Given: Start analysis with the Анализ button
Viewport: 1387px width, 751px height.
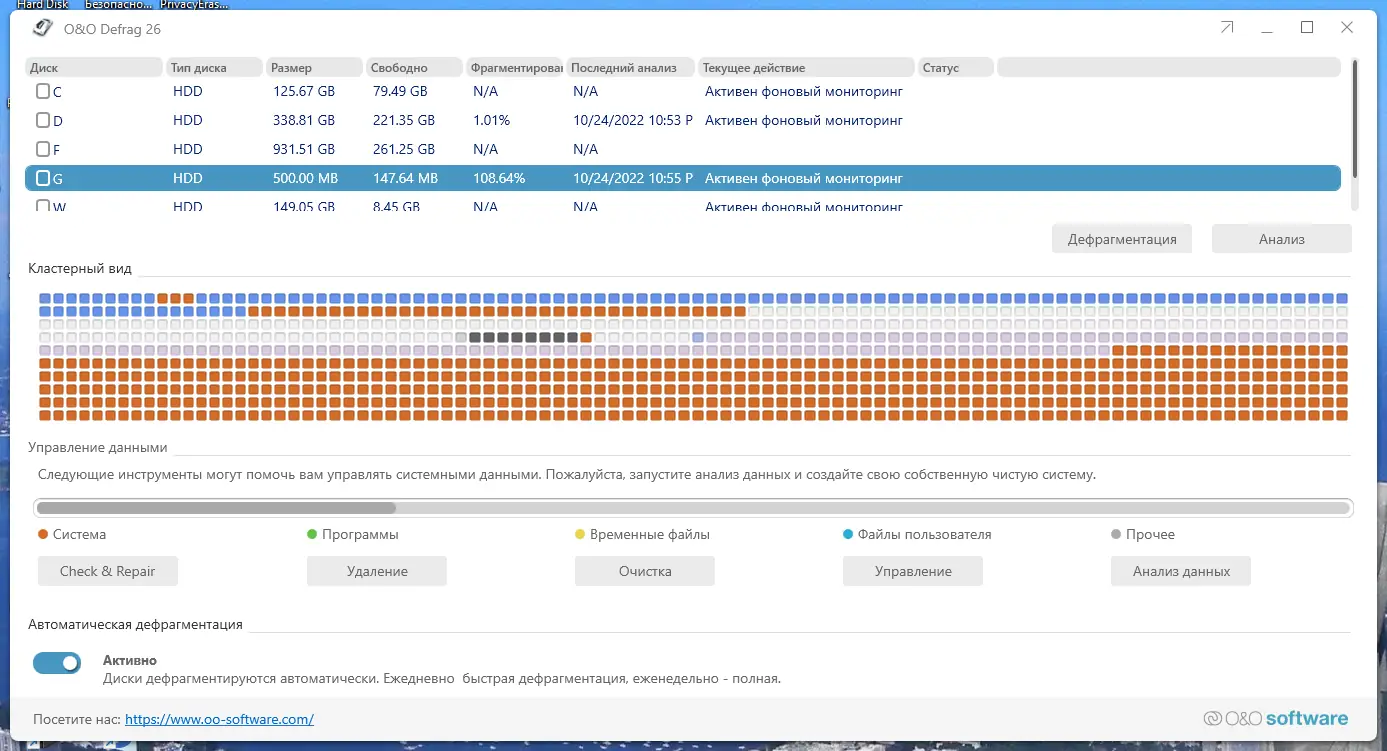Looking at the screenshot, I should (x=1281, y=238).
